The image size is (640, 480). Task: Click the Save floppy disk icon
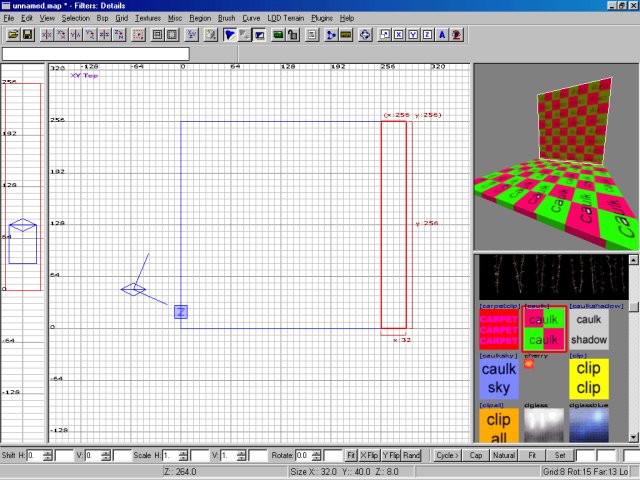[27, 35]
